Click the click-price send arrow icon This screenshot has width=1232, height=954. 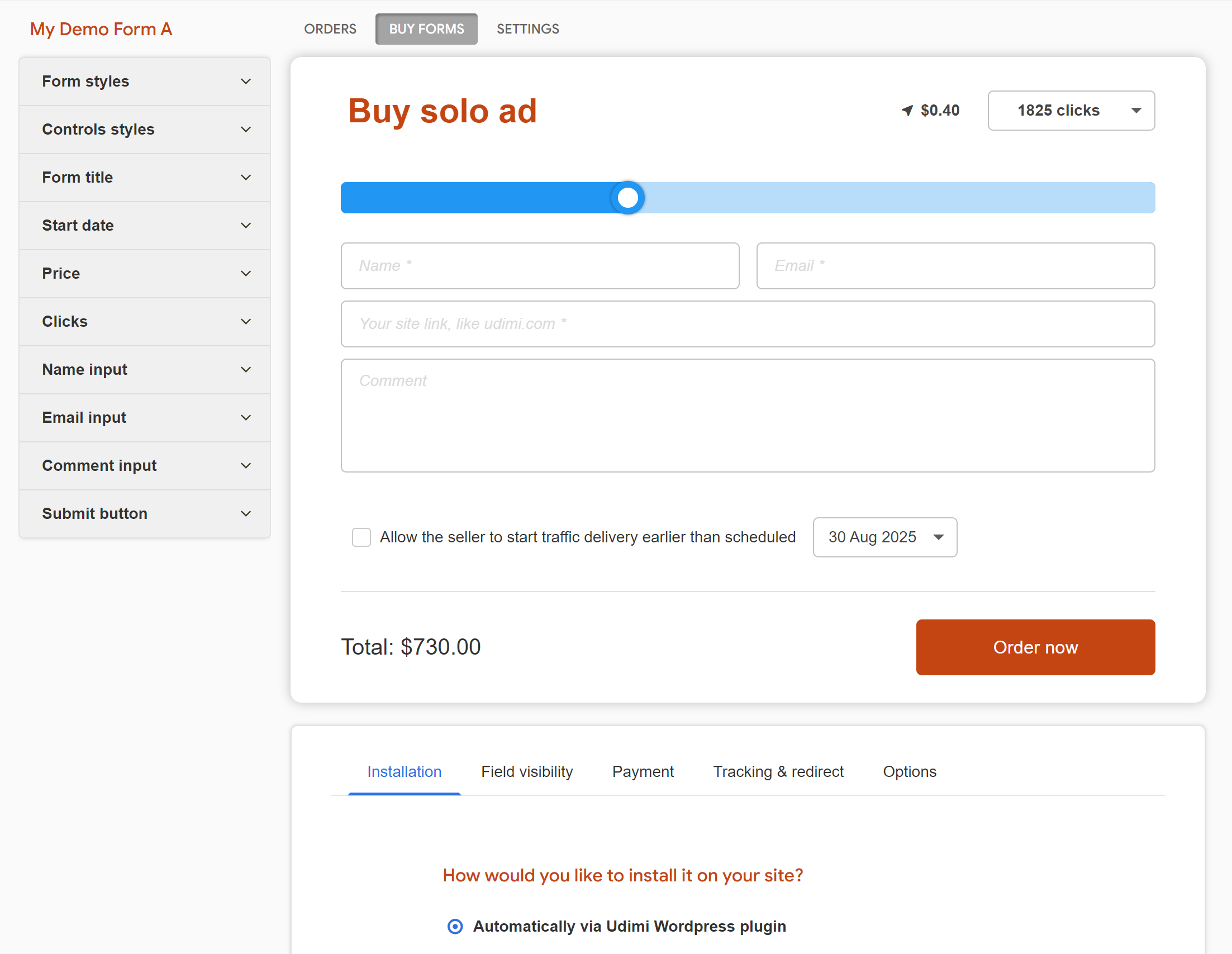coord(907,111)
